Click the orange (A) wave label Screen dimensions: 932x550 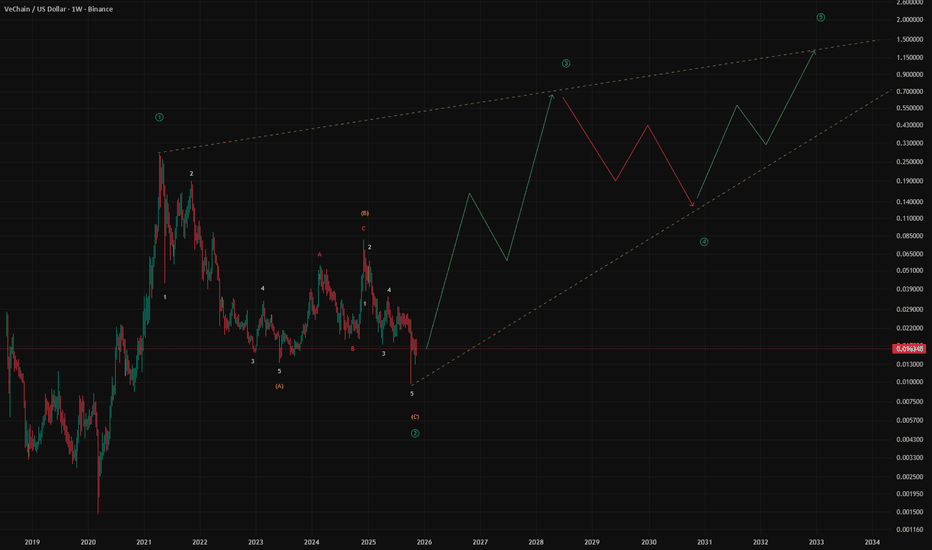279,386
